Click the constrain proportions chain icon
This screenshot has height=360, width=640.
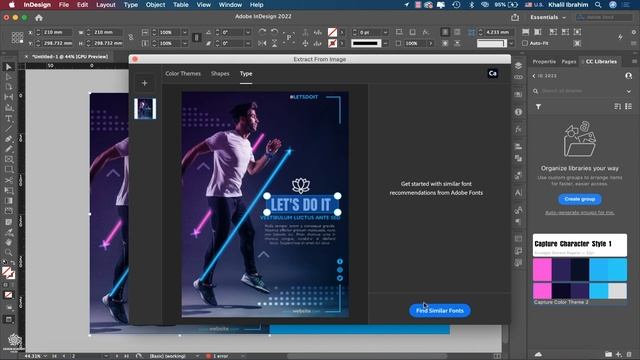click(131, 38)
